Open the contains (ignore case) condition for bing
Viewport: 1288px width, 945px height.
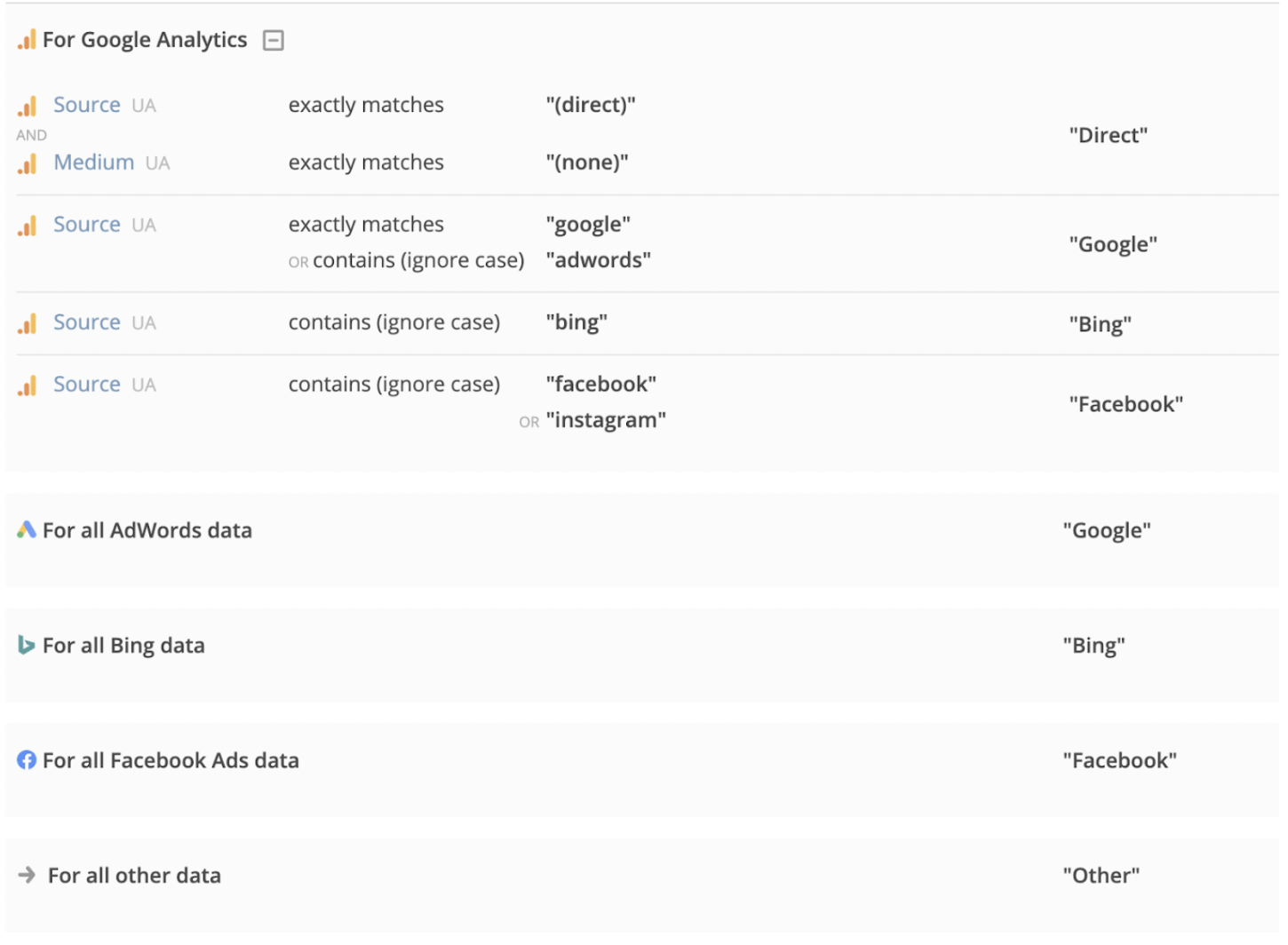tap(394, 322)
